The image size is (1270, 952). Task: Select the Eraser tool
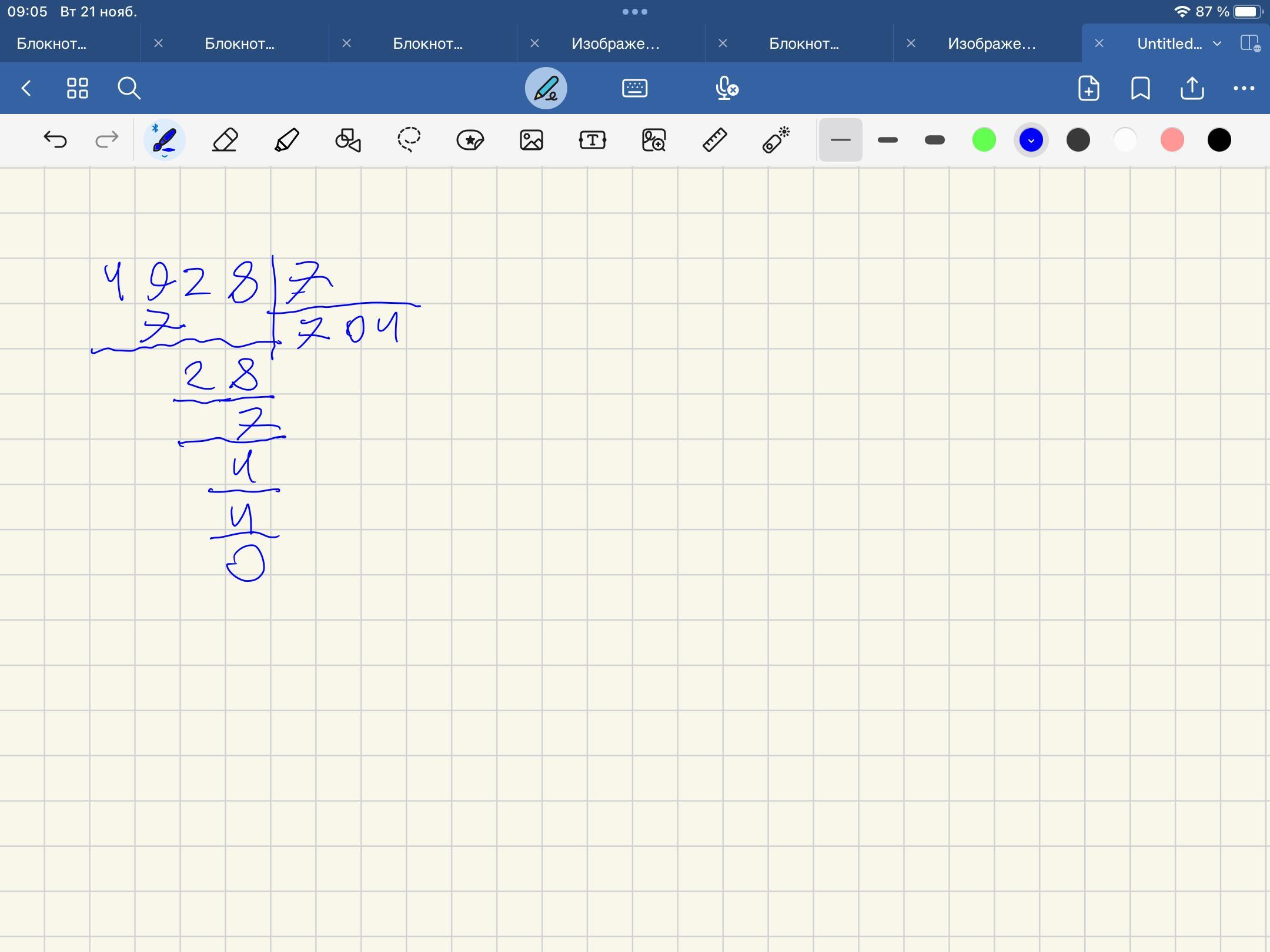[225, 140]
